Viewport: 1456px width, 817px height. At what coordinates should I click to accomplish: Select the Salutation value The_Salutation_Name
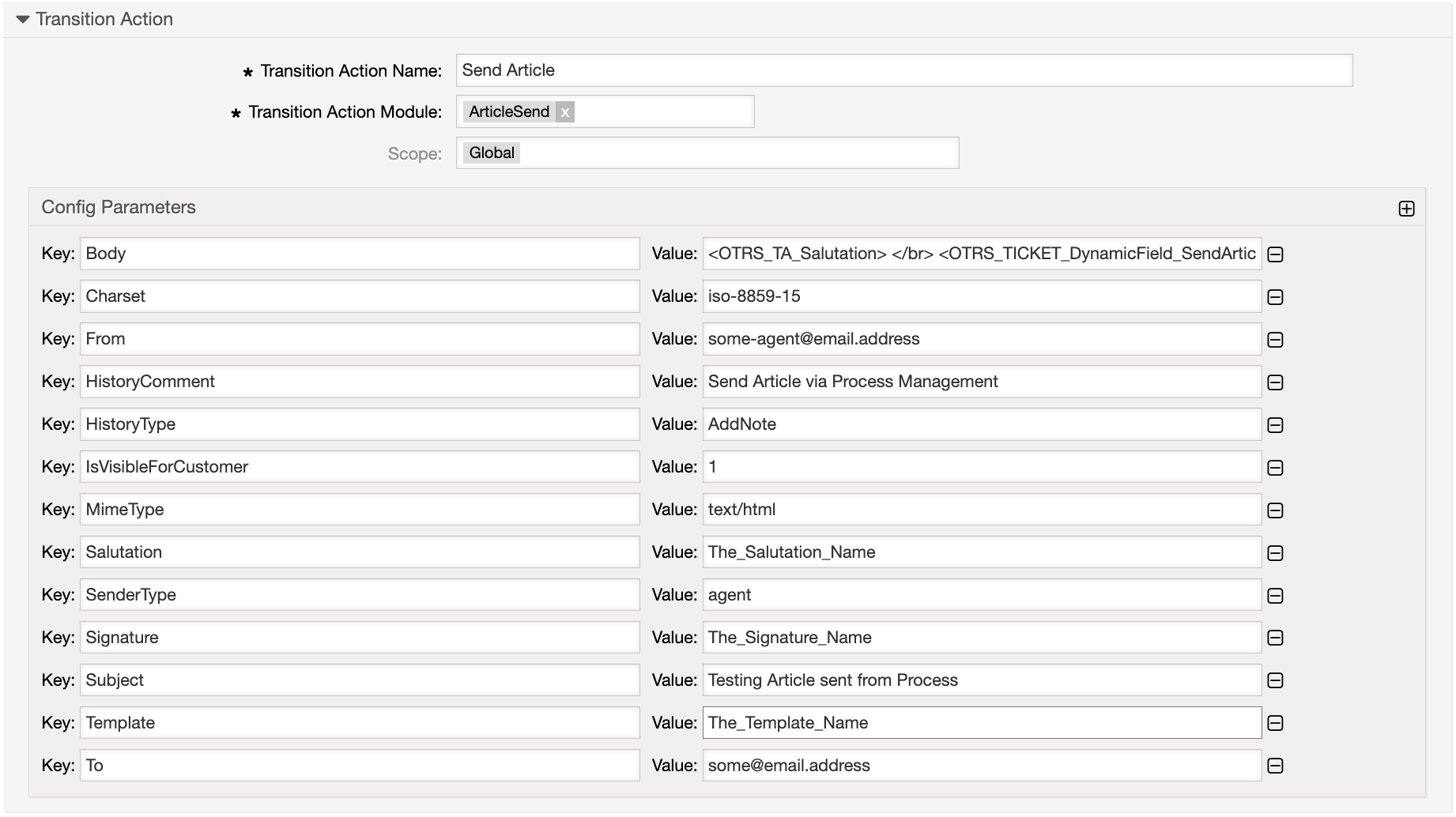point(980,552)
